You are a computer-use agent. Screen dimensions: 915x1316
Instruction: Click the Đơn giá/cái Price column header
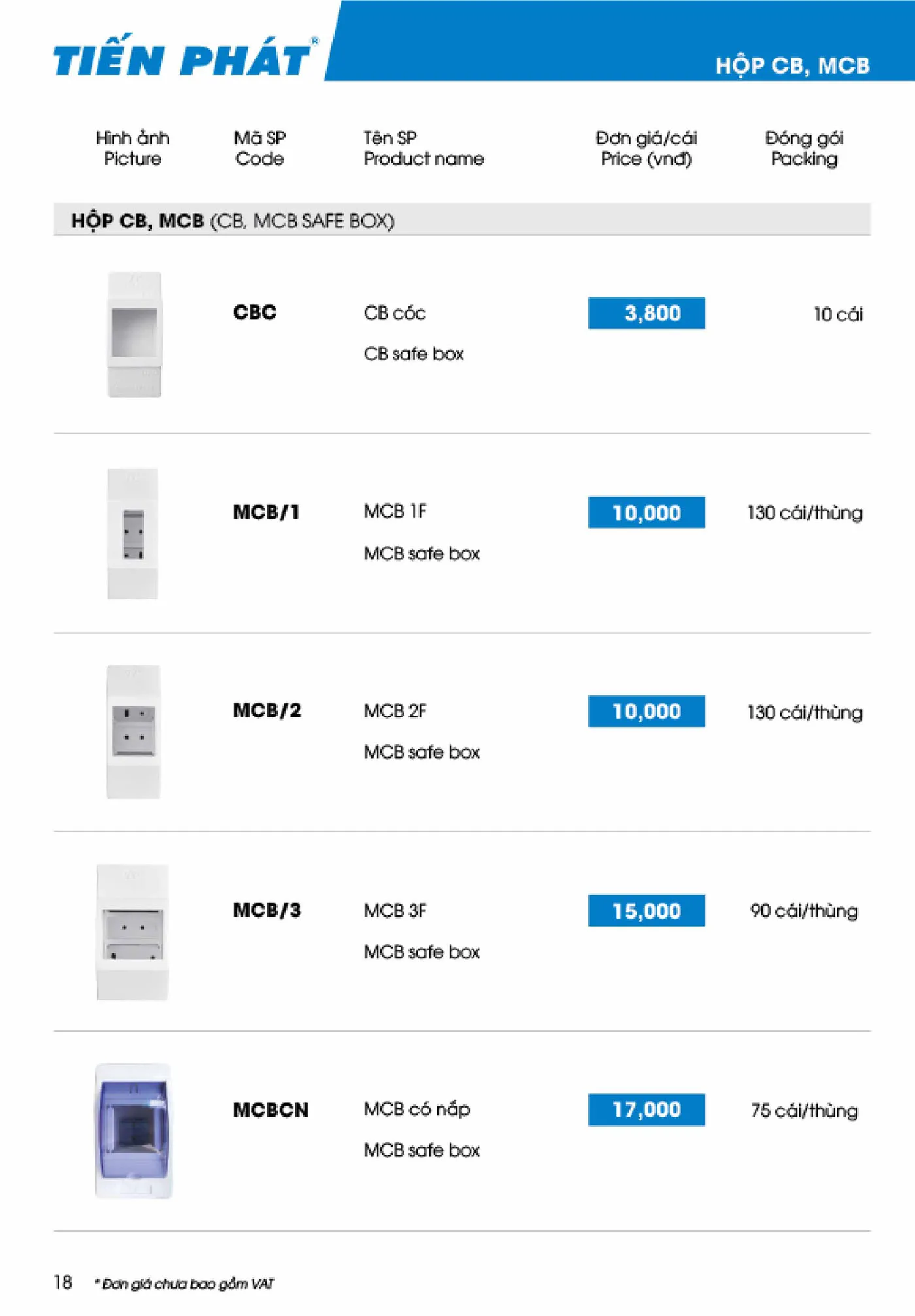click(x=646, y=148)
